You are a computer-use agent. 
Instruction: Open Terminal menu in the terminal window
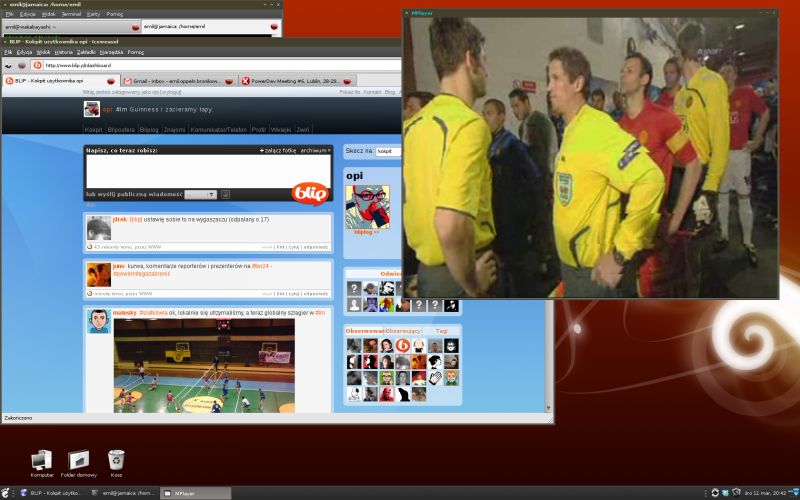click(71, 14)
